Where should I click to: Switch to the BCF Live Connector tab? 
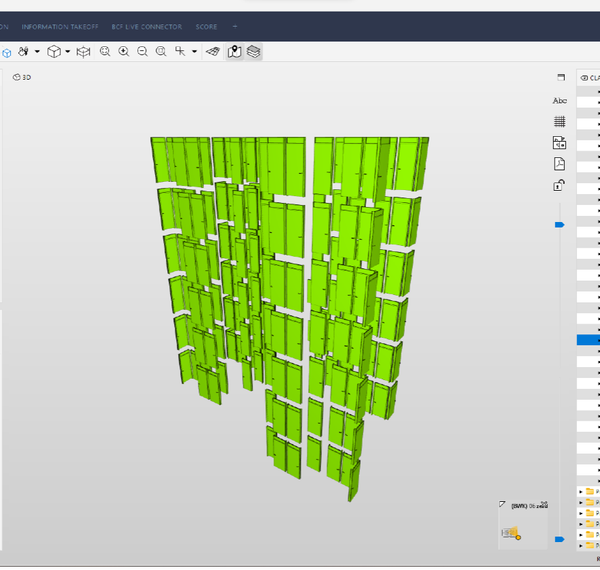point(148,26)
